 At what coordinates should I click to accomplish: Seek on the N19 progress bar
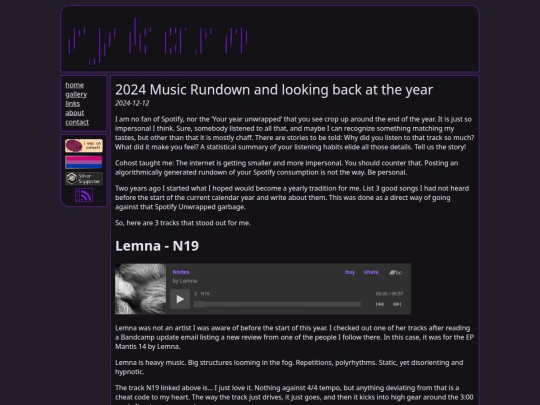(277, 304)
